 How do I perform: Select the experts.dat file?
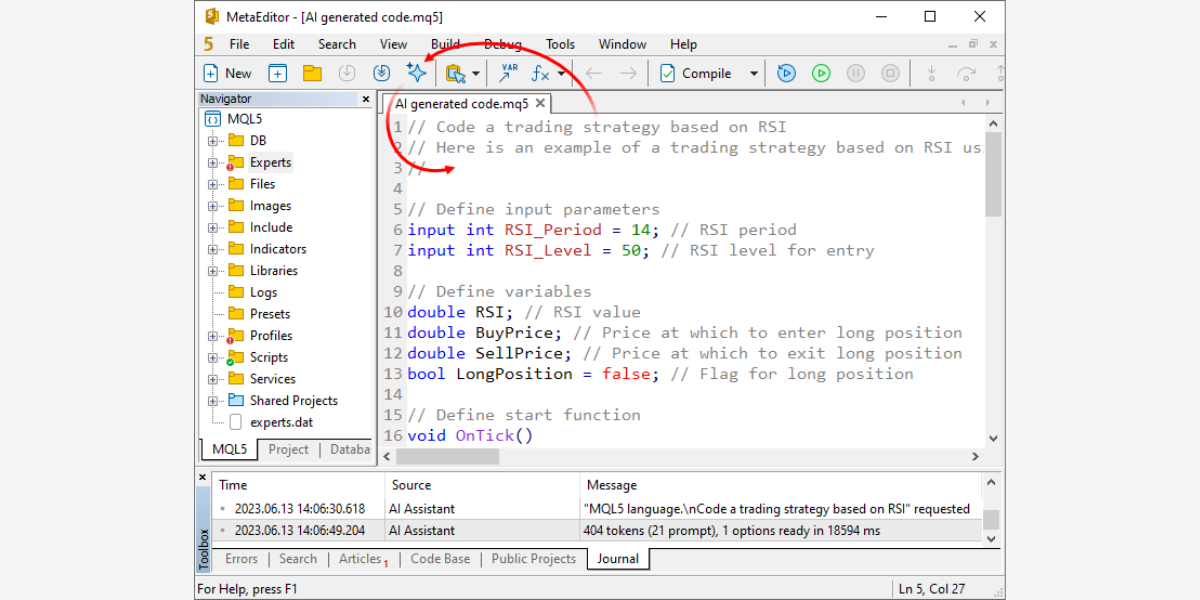[x=281, y=422]
